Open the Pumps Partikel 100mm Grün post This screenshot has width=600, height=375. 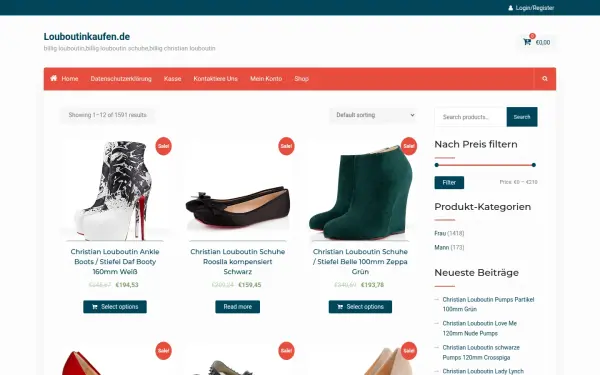tap(488, 304)
